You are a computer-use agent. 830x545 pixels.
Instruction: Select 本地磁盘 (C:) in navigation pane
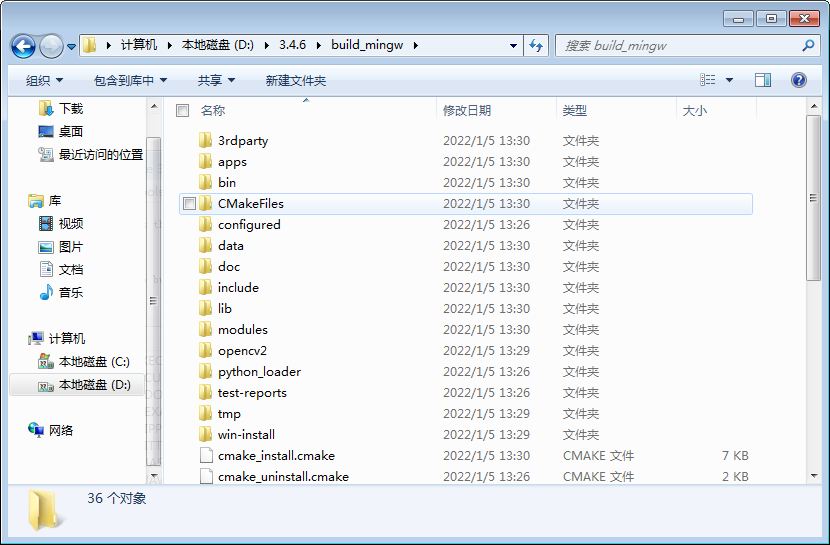(x=93, y=361)
